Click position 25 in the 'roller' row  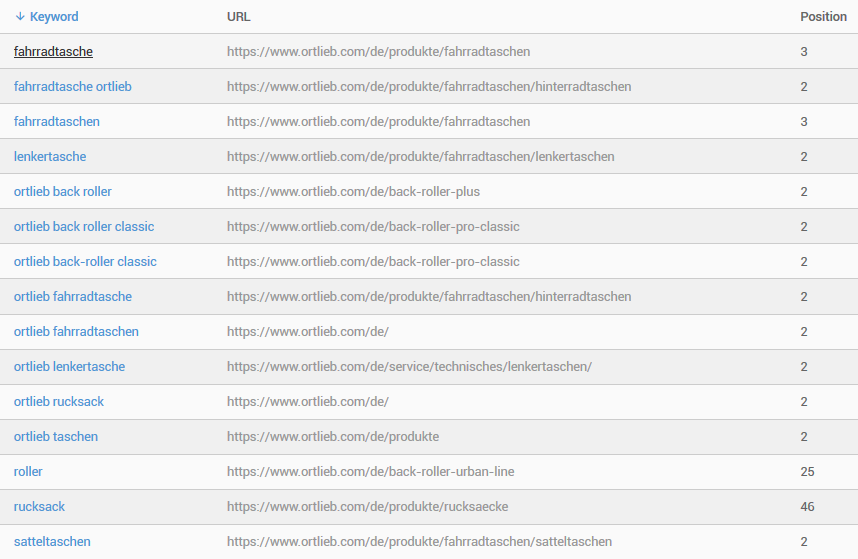click(x=807, y=471)
